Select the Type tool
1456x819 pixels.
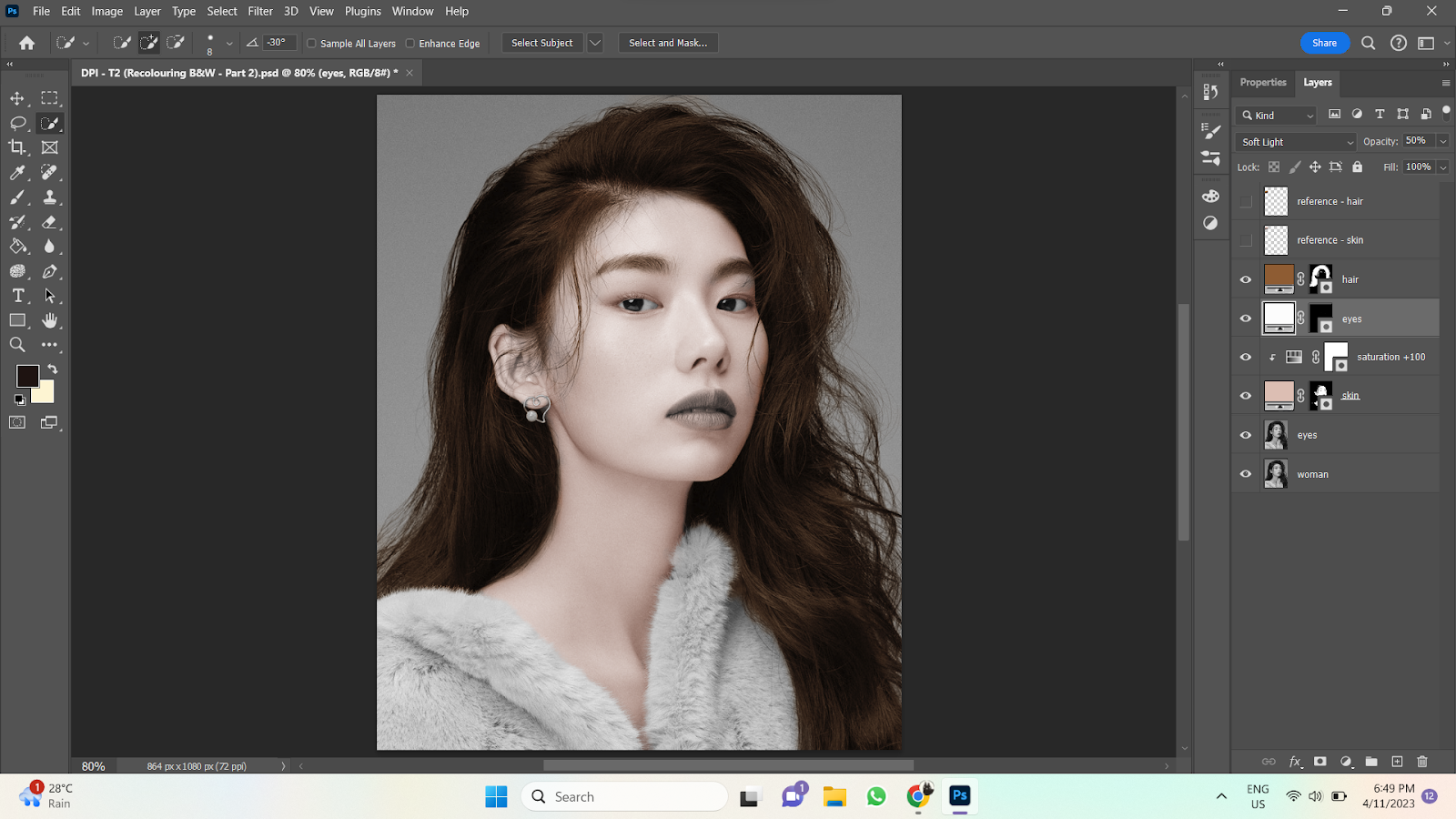(17, 296)
